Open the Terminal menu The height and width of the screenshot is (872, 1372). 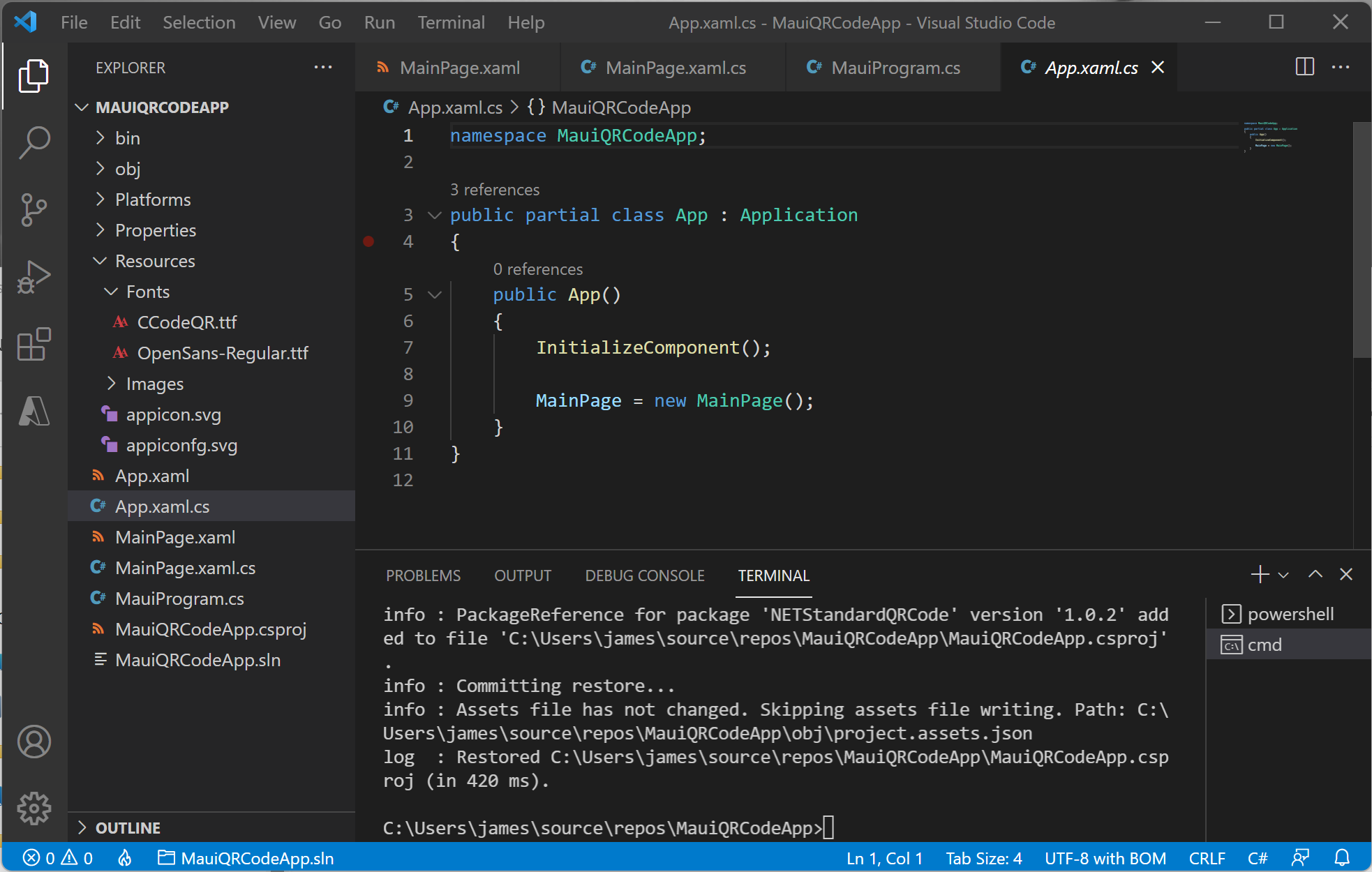point(452,22)
